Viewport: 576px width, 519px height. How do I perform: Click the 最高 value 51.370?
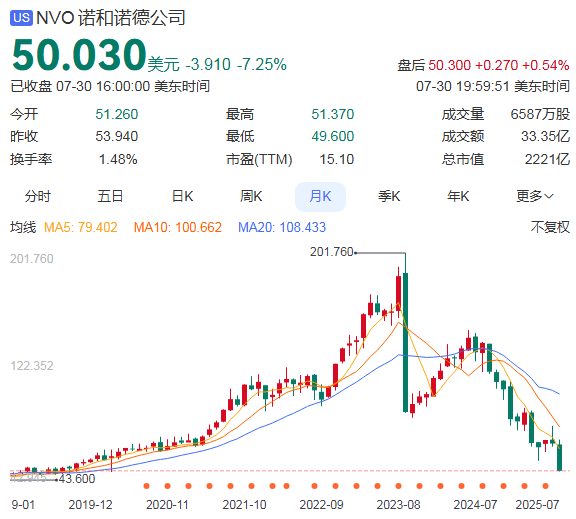(x=333, y=115)
